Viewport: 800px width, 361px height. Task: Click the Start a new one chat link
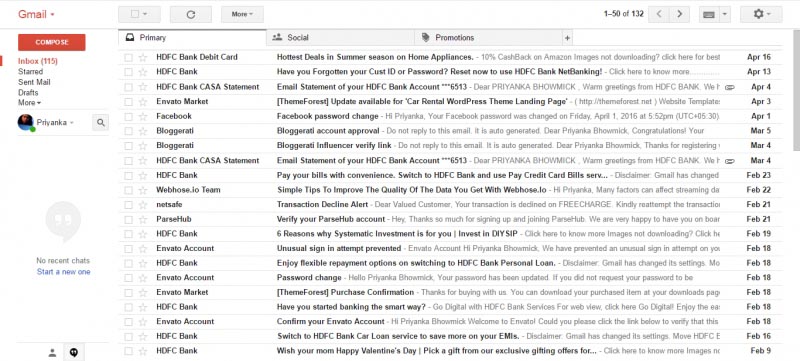(63, 272)
